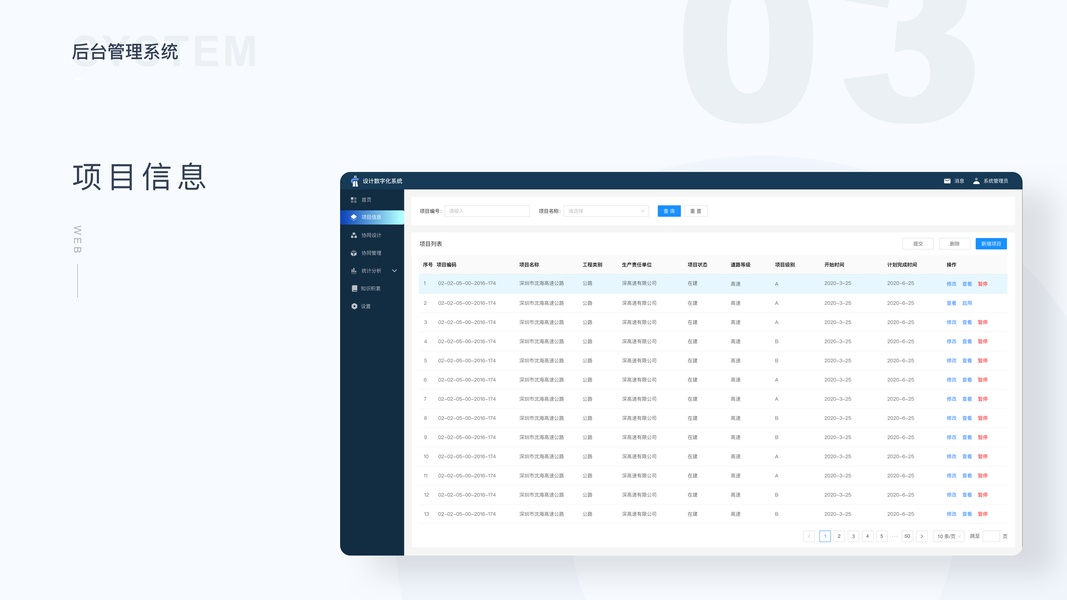Select current page 1 in pagination

click(825, 536)
